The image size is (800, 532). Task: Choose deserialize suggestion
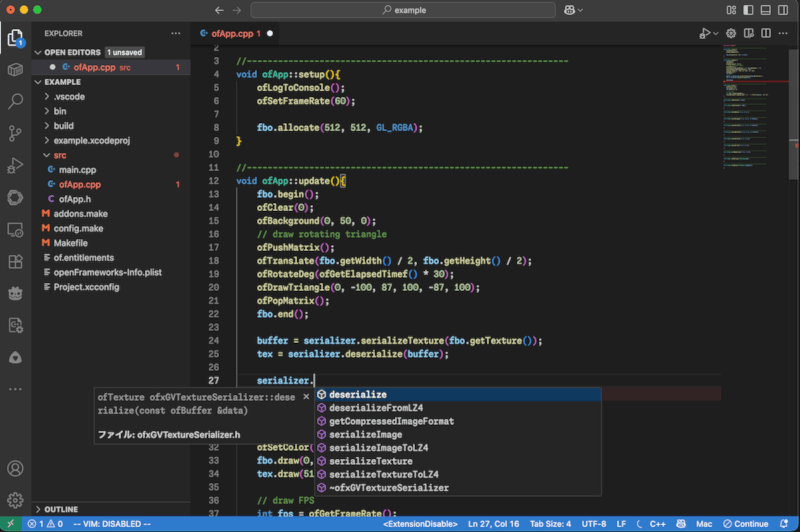point(458,394)
